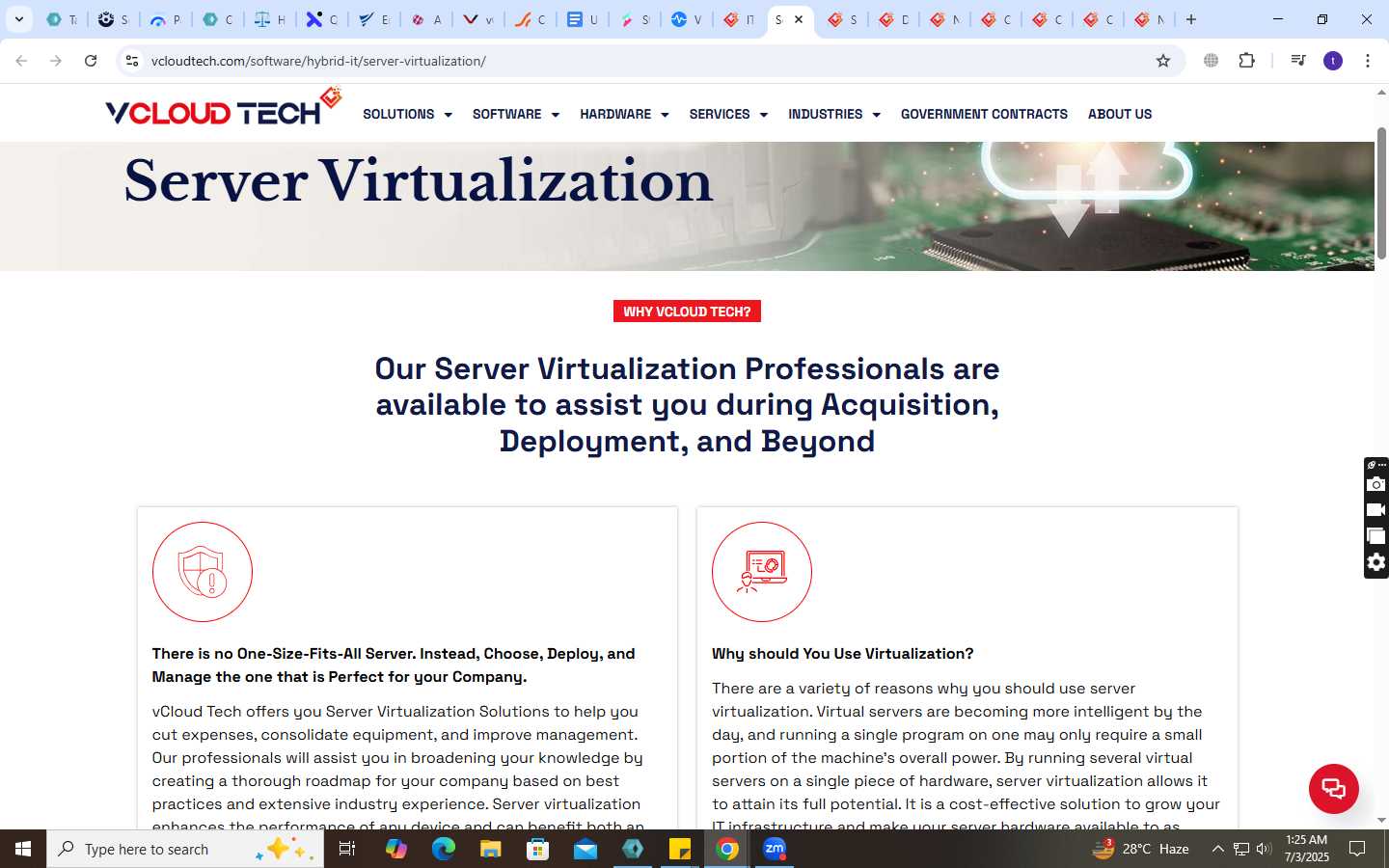Click the Server Virtualization page heading
The height and width of the screenshot is (868, 1389).
[x=419, y=181]
